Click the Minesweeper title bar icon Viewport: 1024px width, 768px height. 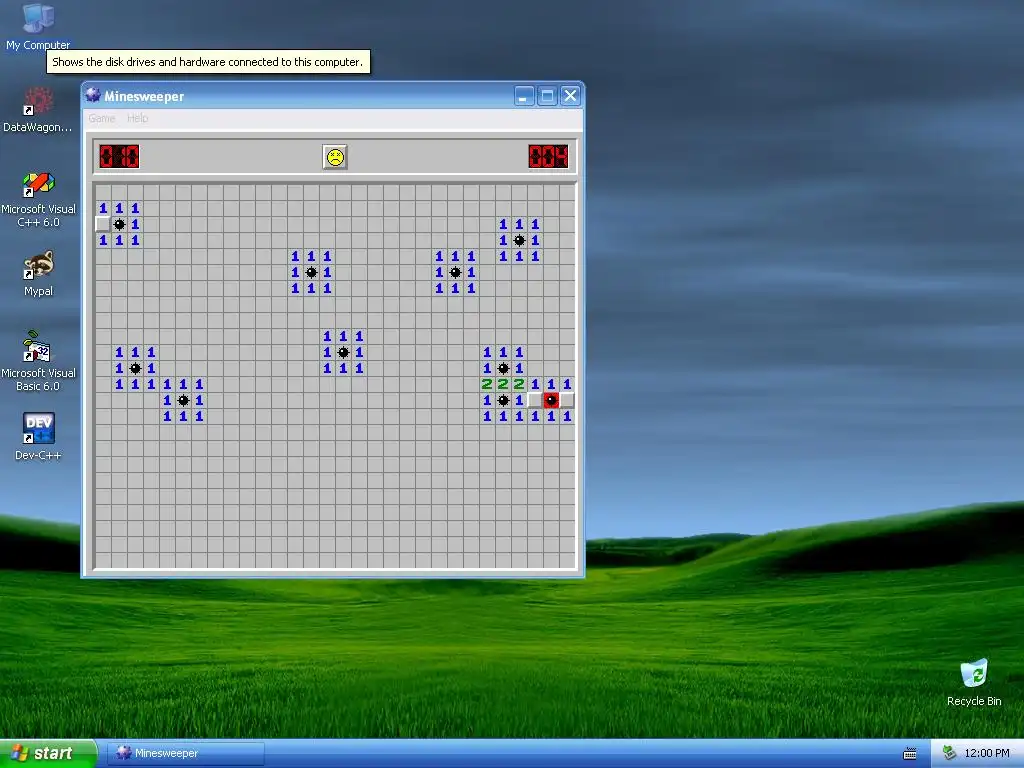coord(93,95)
